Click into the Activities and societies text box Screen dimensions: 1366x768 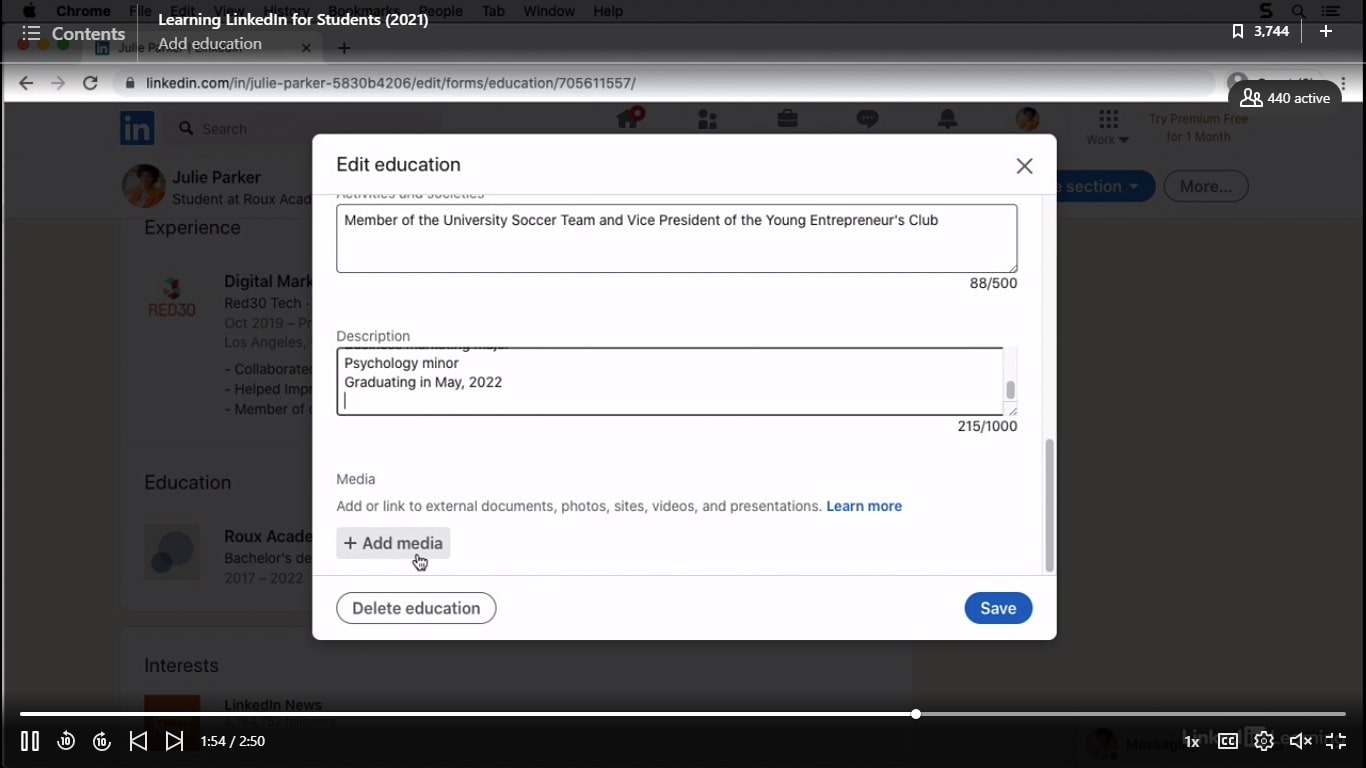676,238
